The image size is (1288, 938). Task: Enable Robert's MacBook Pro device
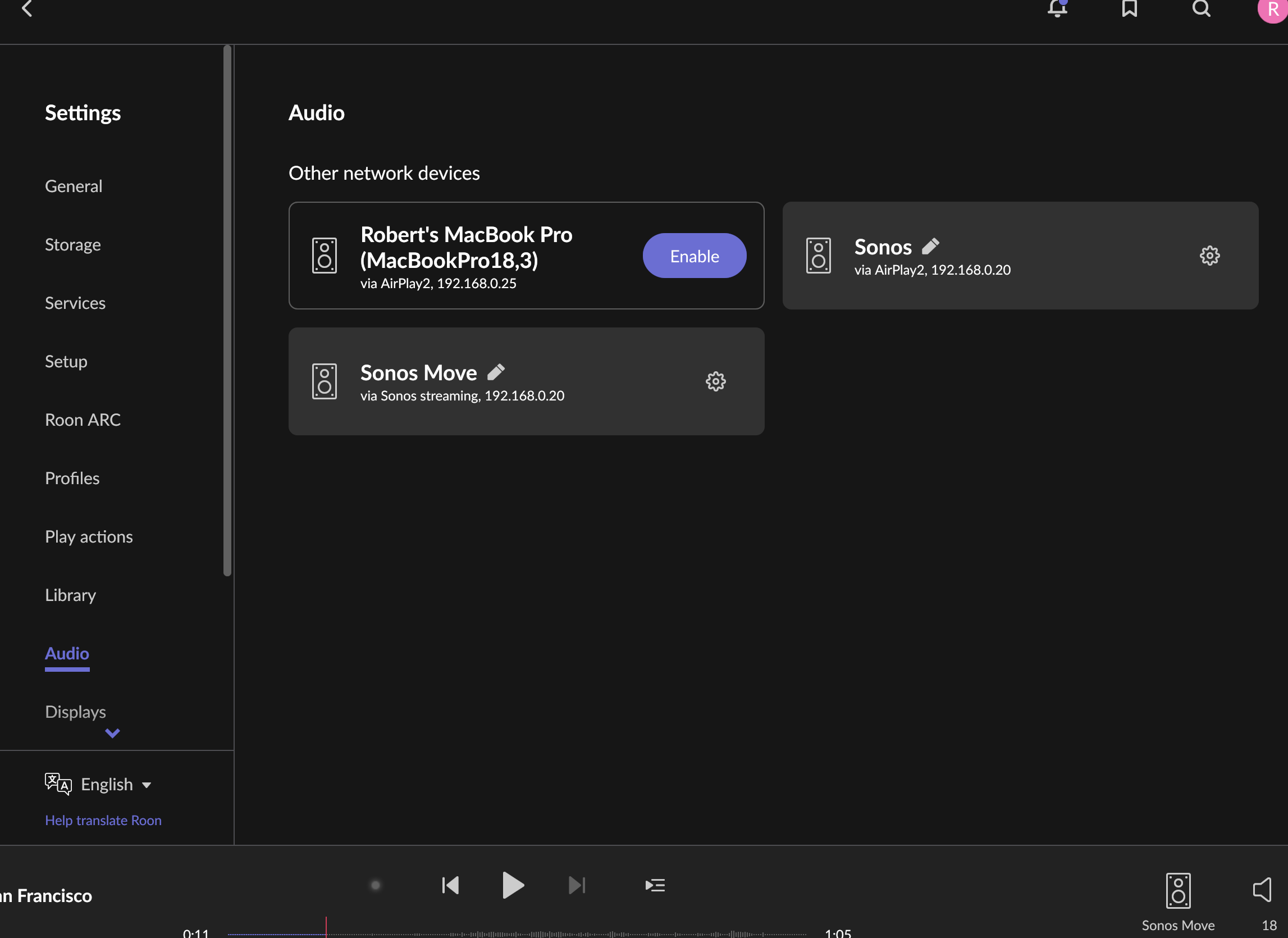695,256
